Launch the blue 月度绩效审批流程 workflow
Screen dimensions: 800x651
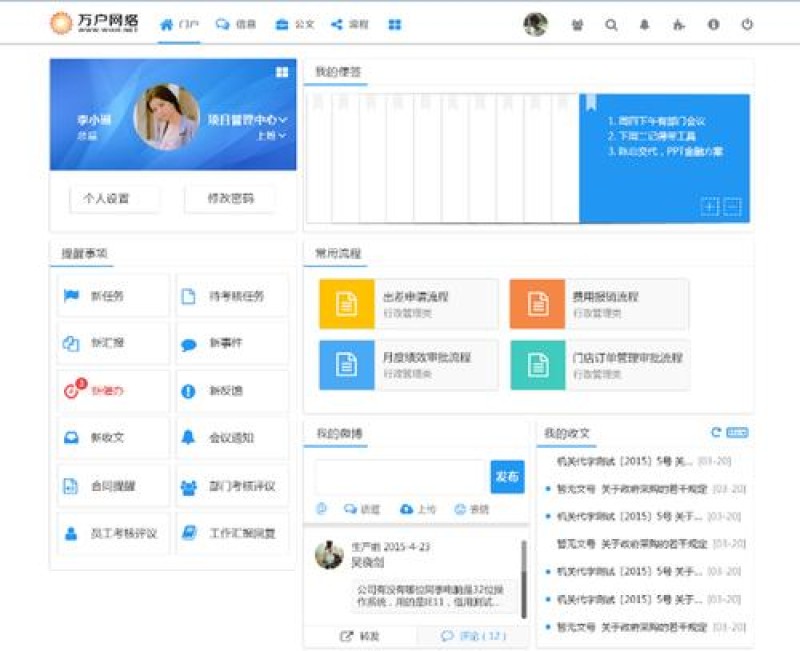coord(409,365)
